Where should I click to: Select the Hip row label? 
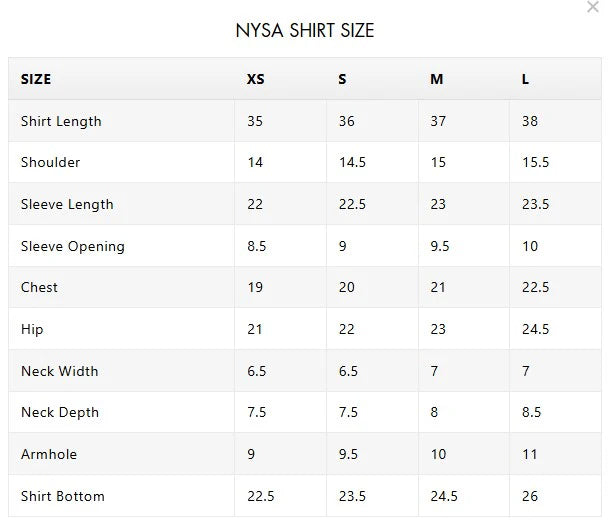pos(32,329)
